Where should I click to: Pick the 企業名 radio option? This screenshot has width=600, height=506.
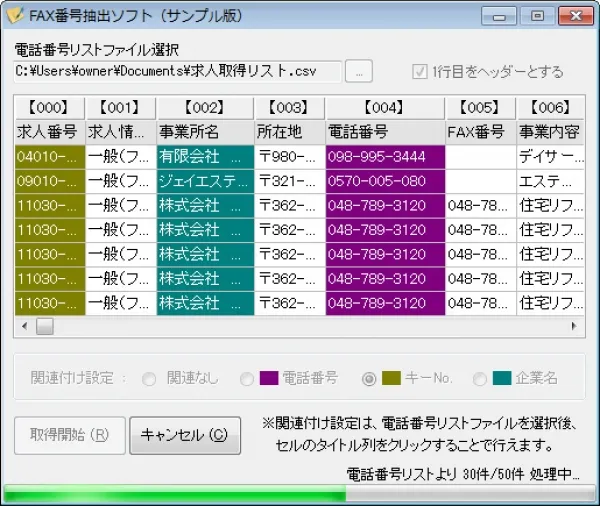pos(480,379)
